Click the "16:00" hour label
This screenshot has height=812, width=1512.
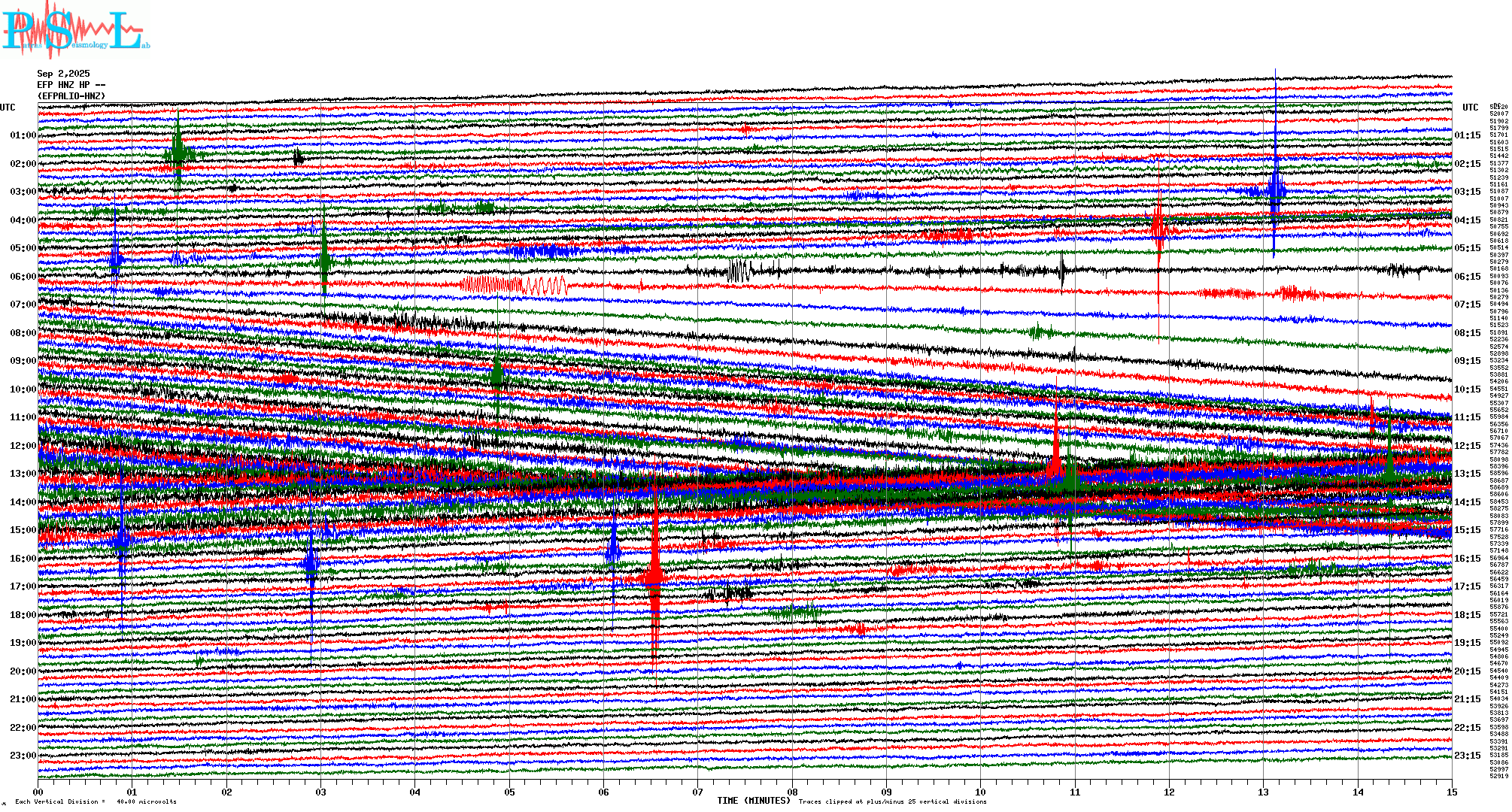(x=23, y=559)
